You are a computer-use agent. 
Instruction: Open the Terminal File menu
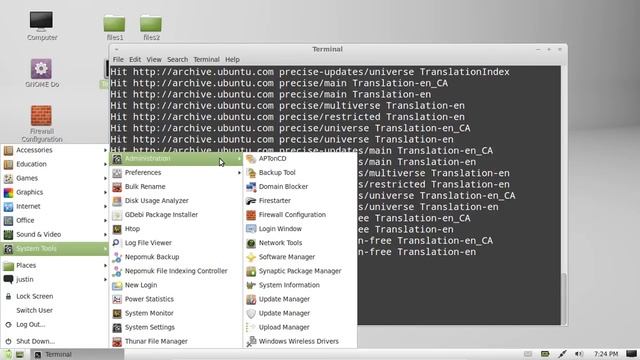click(x=118, y=60)
